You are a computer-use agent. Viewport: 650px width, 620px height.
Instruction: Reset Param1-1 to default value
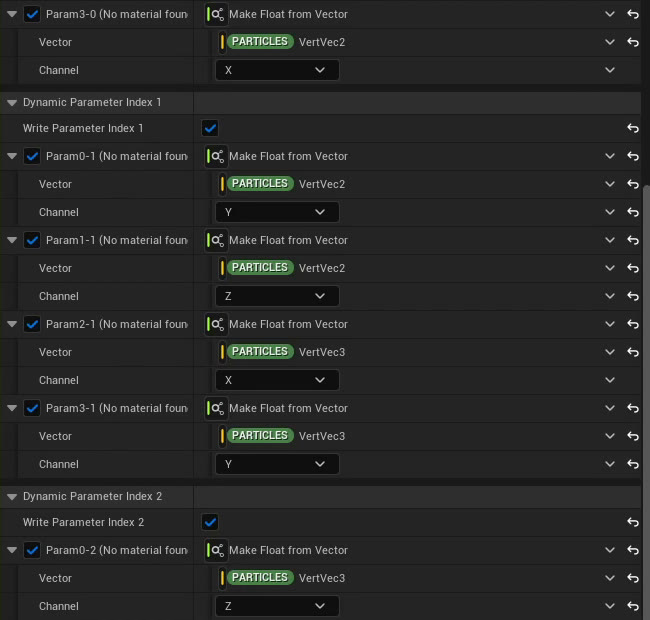coord(633,240)
